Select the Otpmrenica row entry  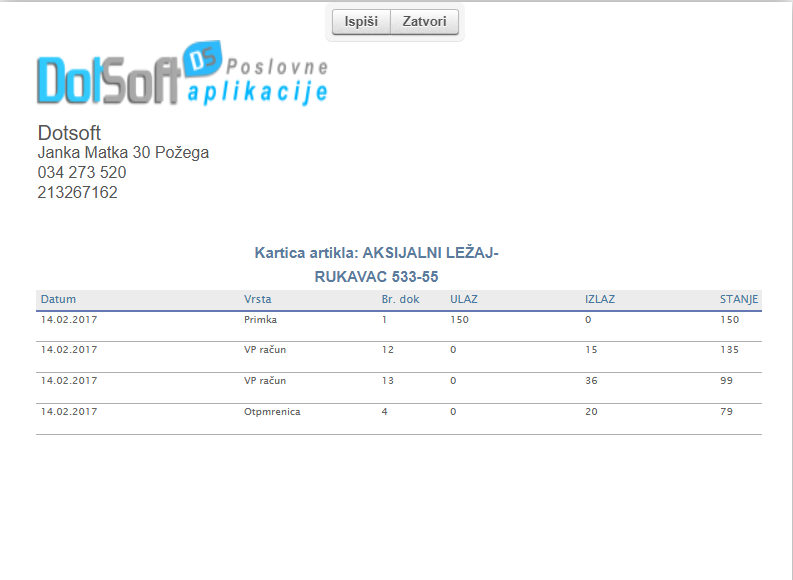pyautogui.click(x=272, y=411)
